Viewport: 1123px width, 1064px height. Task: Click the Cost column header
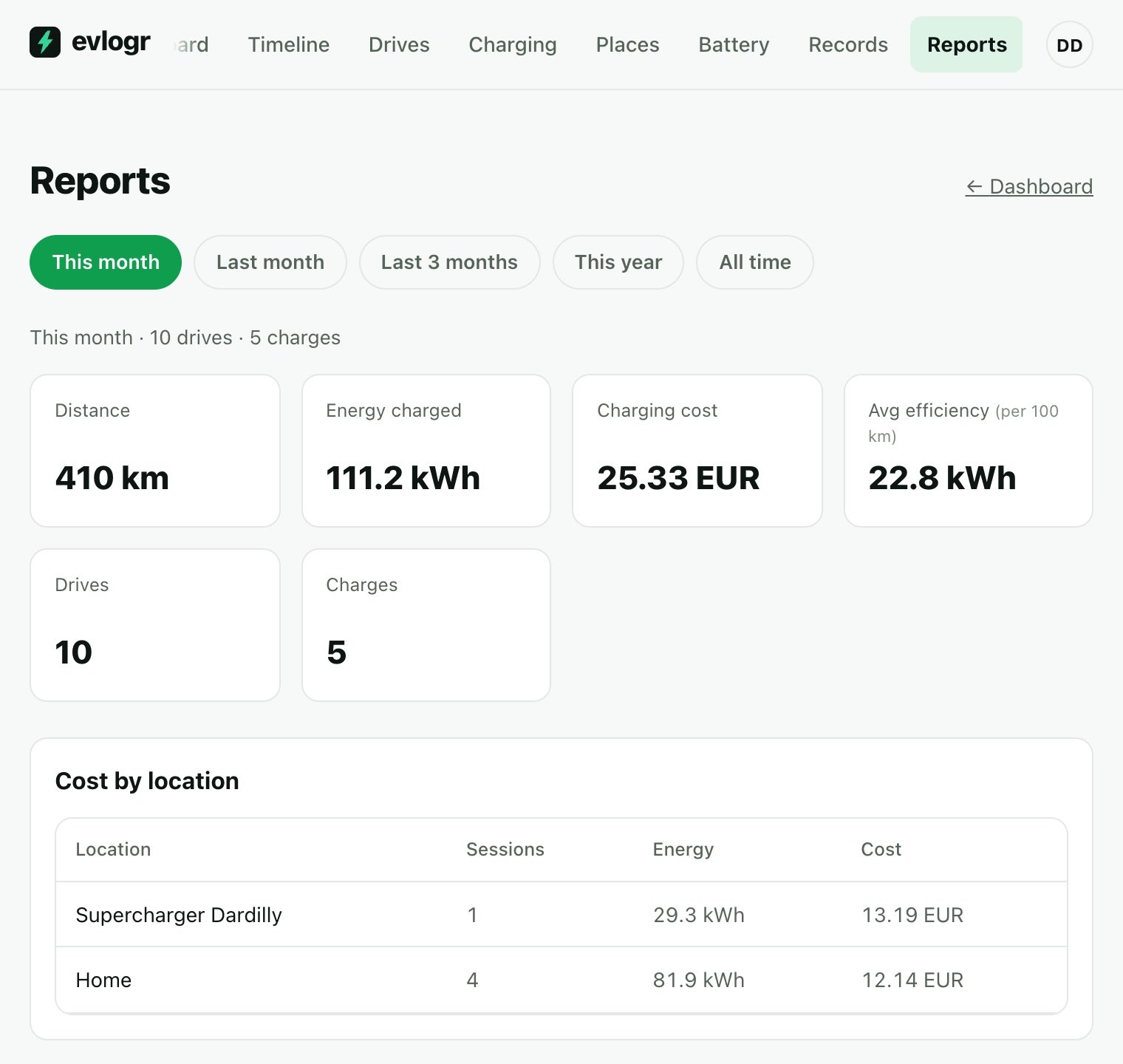coord(881,850)
